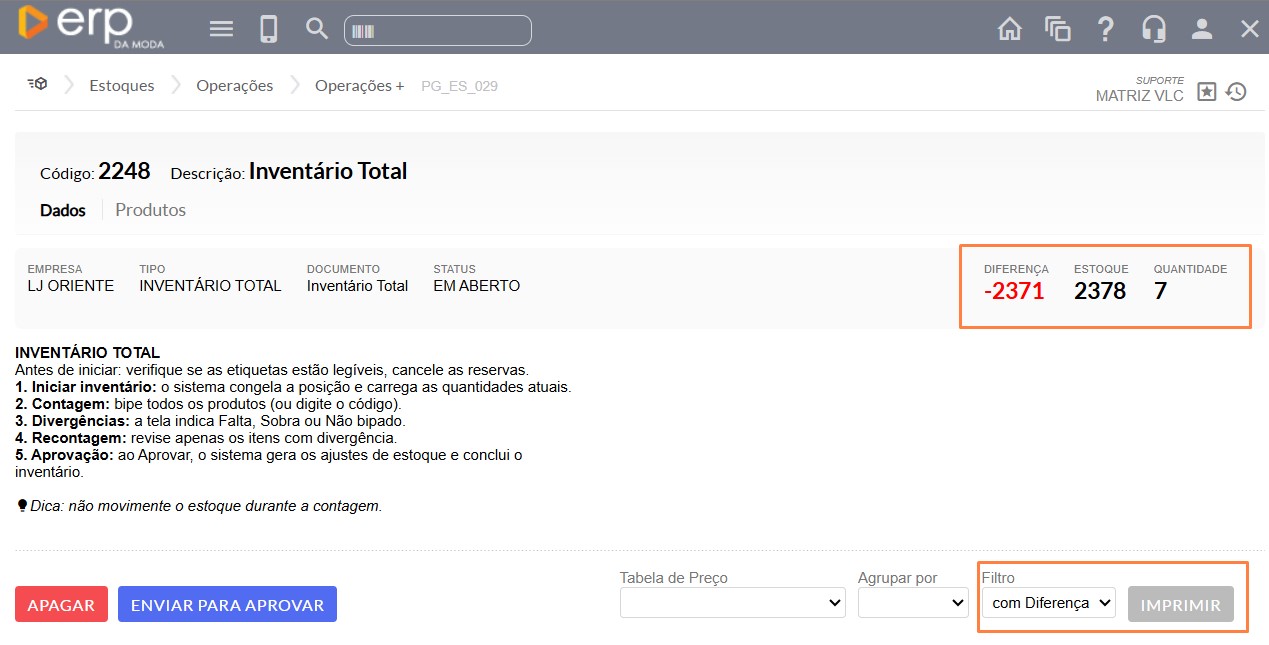Open the windows stack icon
The height and width of the screenshot is (645, 1269).
[1057, 29]
